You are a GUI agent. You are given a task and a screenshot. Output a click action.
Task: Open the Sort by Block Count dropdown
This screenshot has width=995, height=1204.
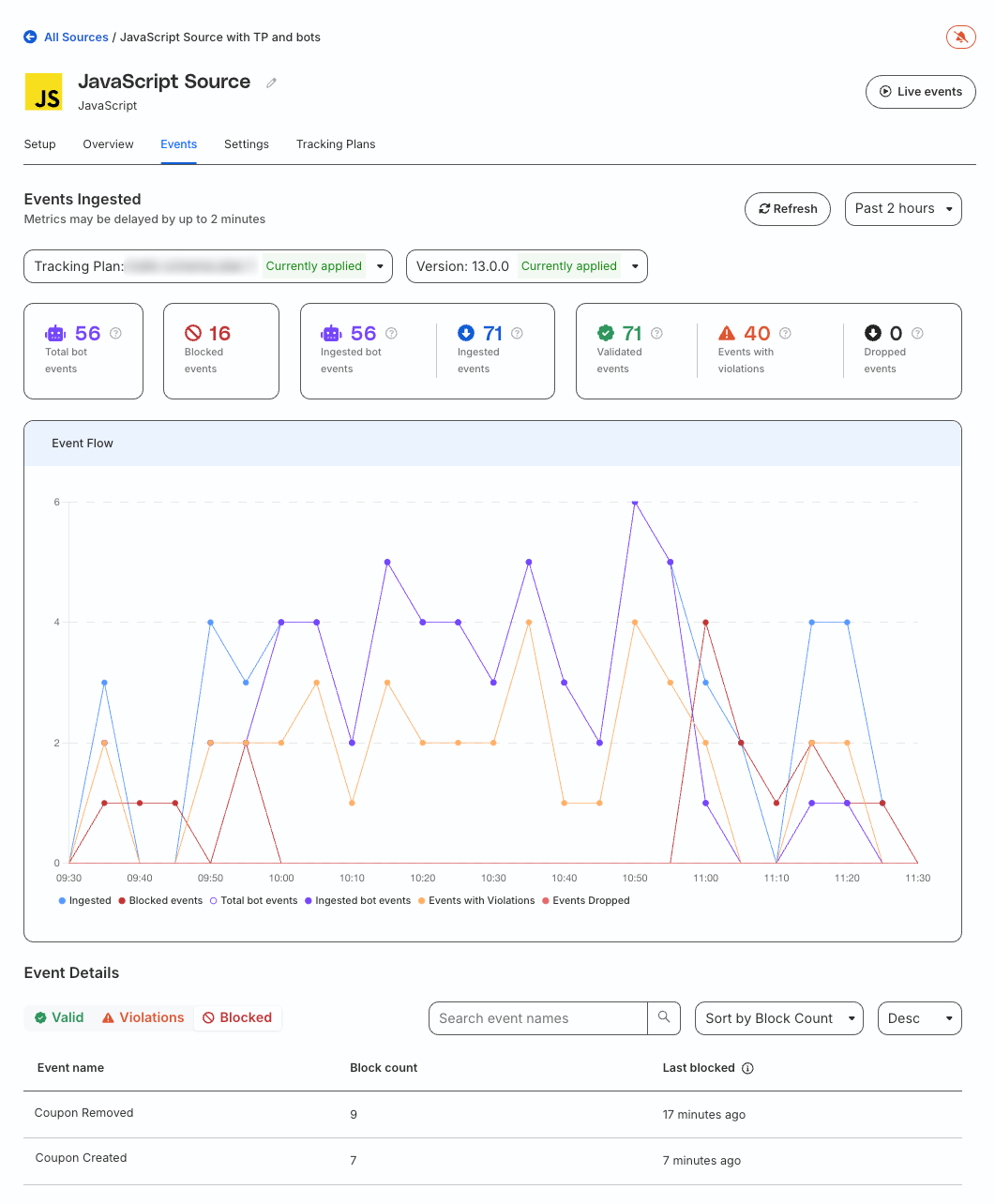tap(778, 1018)
